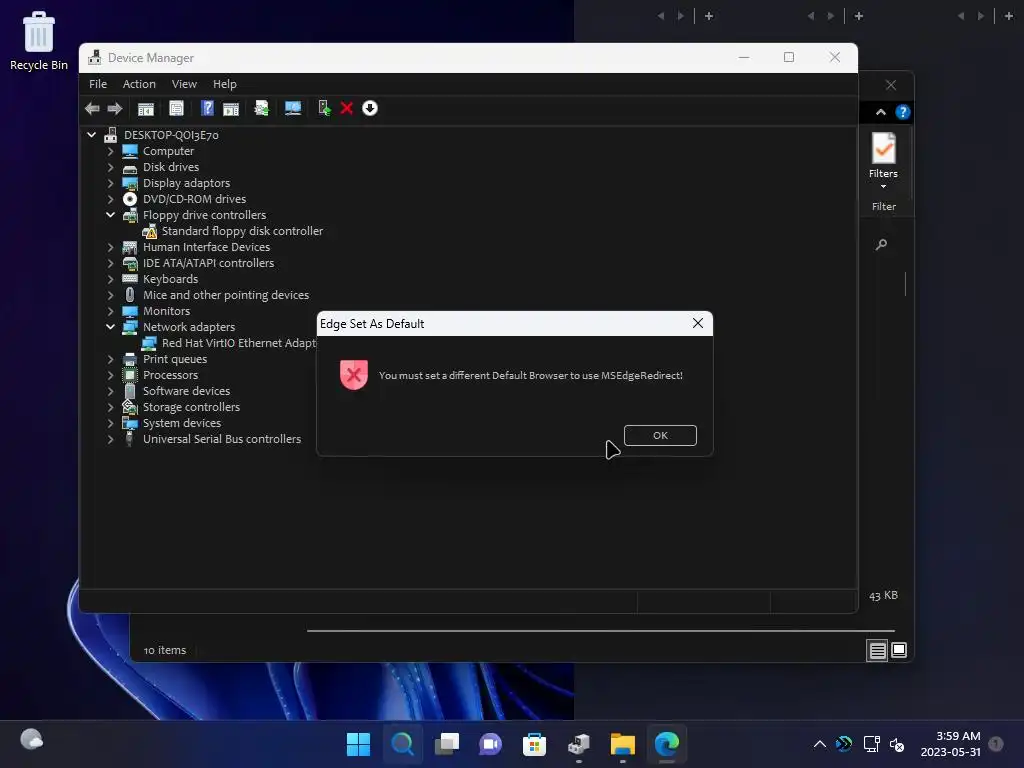Viewport: 1024px width, 768px height.
Task: Open the Windows Start button
Action: (x=358, y=744)
